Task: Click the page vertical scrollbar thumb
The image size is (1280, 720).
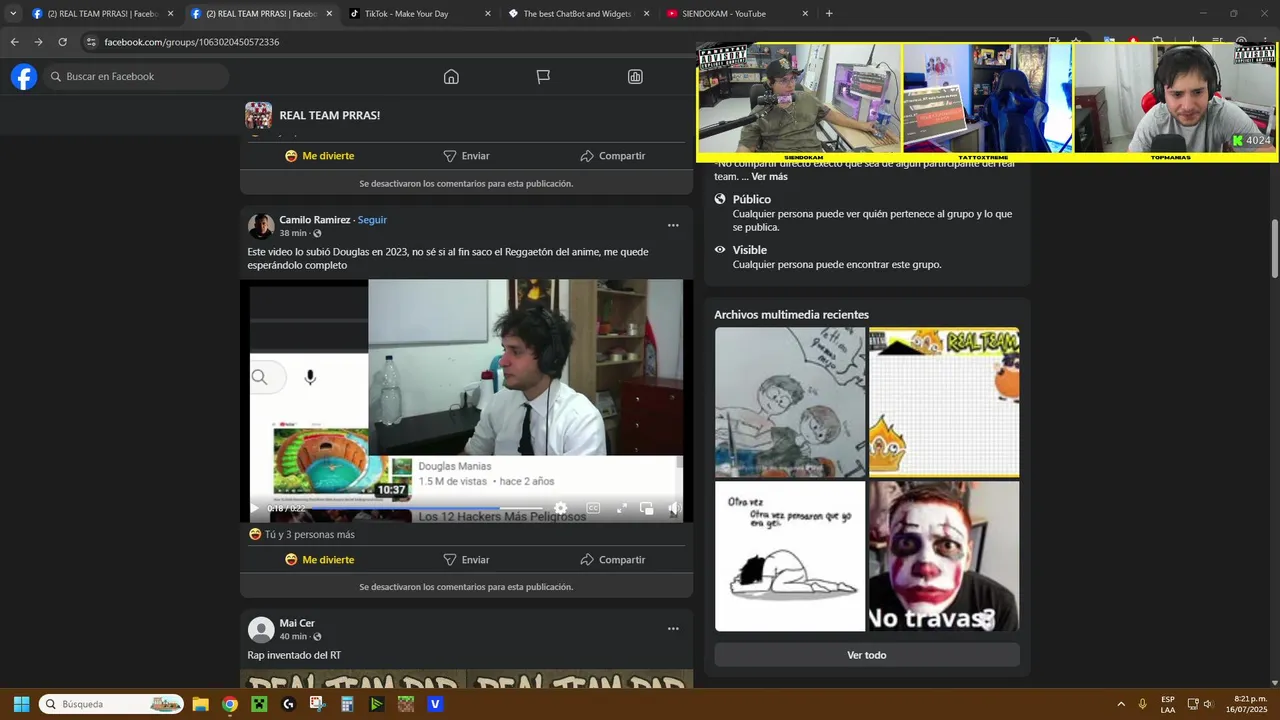Action: click(1274, 248)
